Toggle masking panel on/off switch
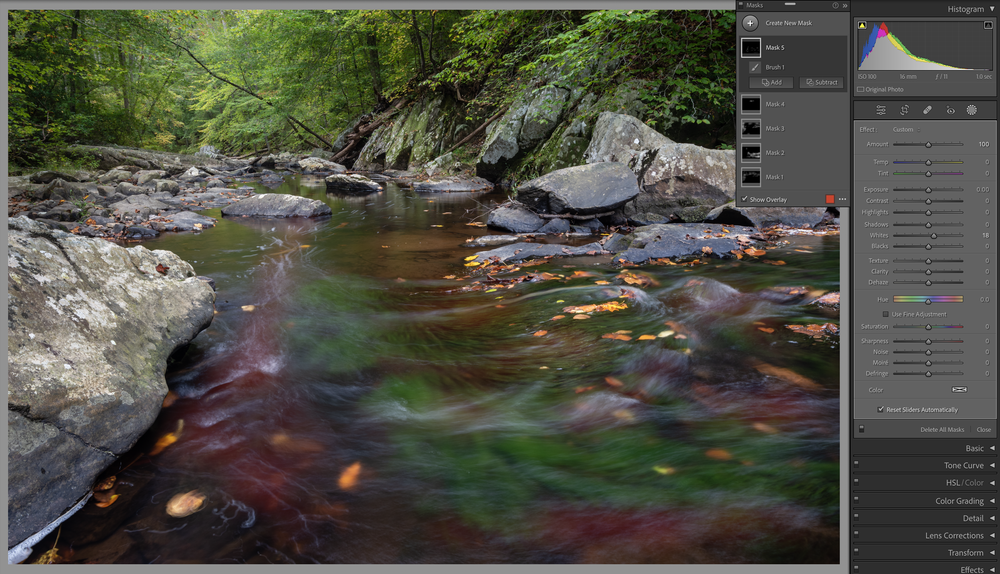This screenshot has height=574, width=1000. (x=861, y=429)
